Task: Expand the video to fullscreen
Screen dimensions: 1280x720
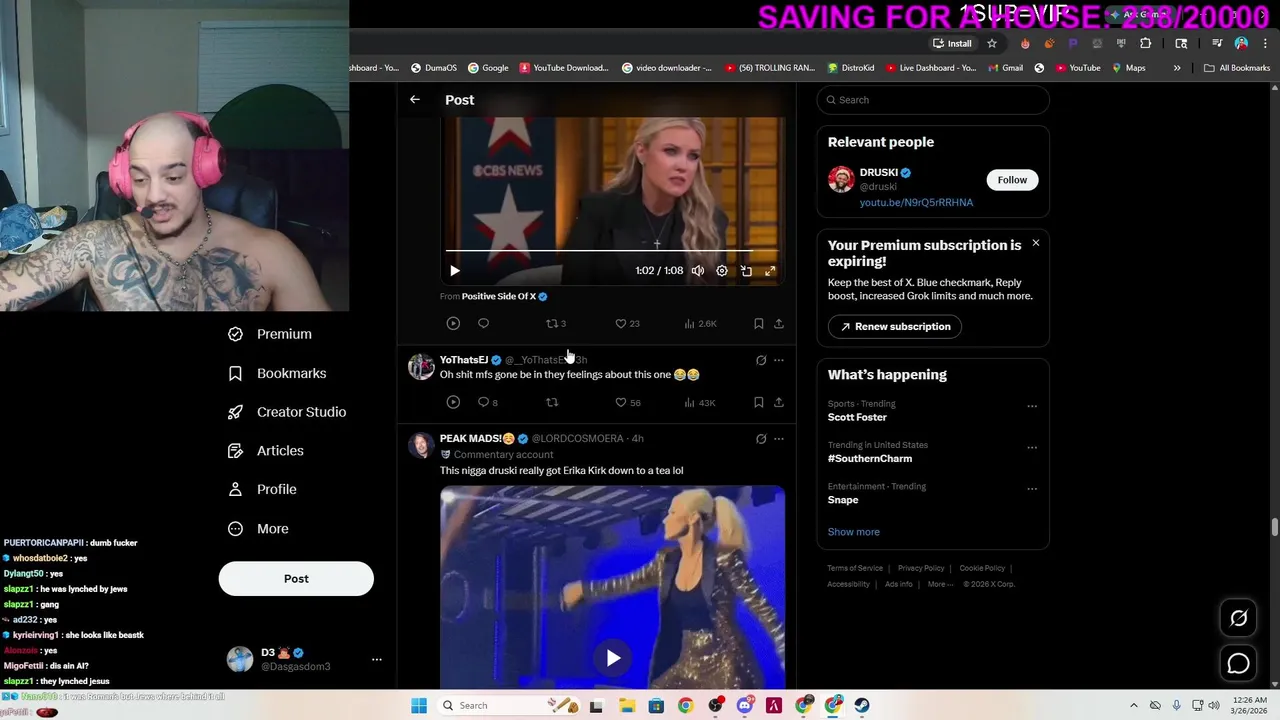Action: coord(770,271)
